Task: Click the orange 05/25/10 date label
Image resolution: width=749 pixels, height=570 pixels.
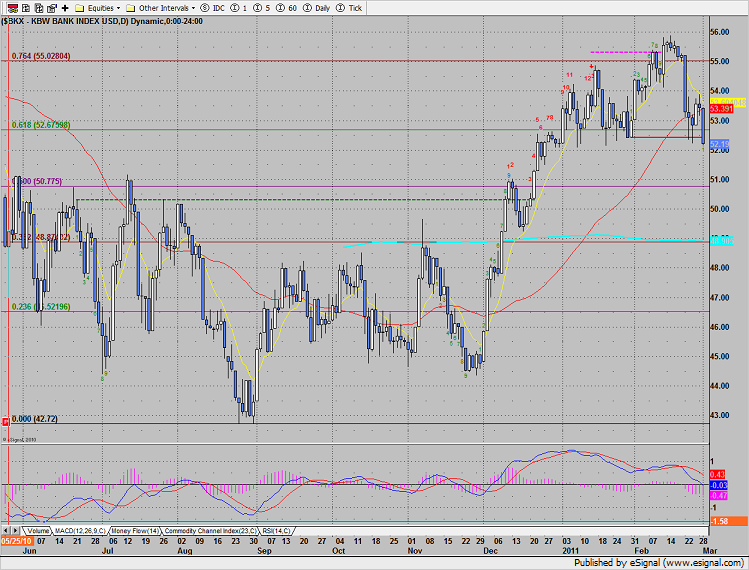Action: (17, 541)
